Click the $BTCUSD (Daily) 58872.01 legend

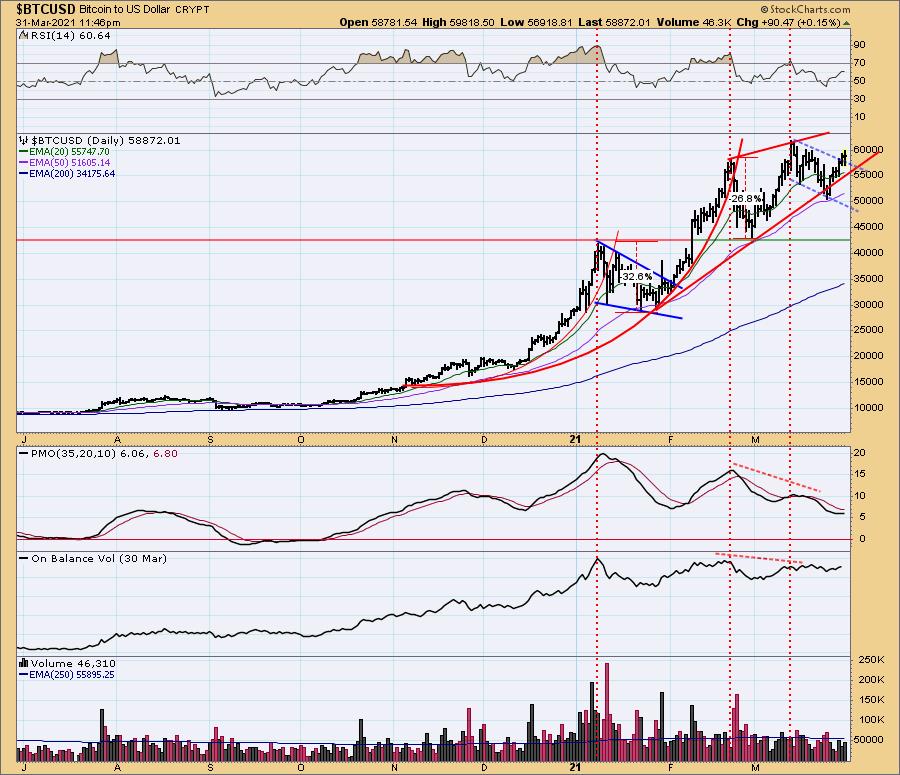[x=105, y=141]
